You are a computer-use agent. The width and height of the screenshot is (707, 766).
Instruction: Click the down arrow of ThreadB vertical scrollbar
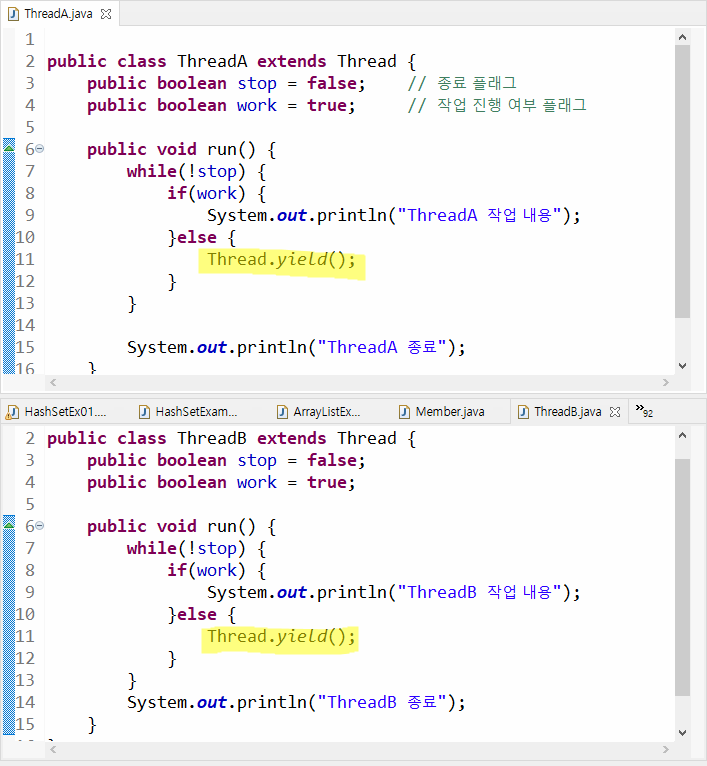pos(683,732)
